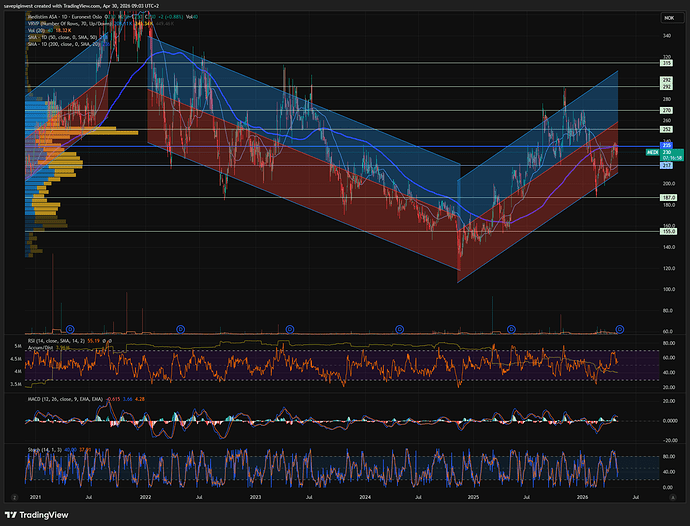Select the RSI (14, close, SMA) legend
The image size is (690, 526).
[x=56, y=341]
